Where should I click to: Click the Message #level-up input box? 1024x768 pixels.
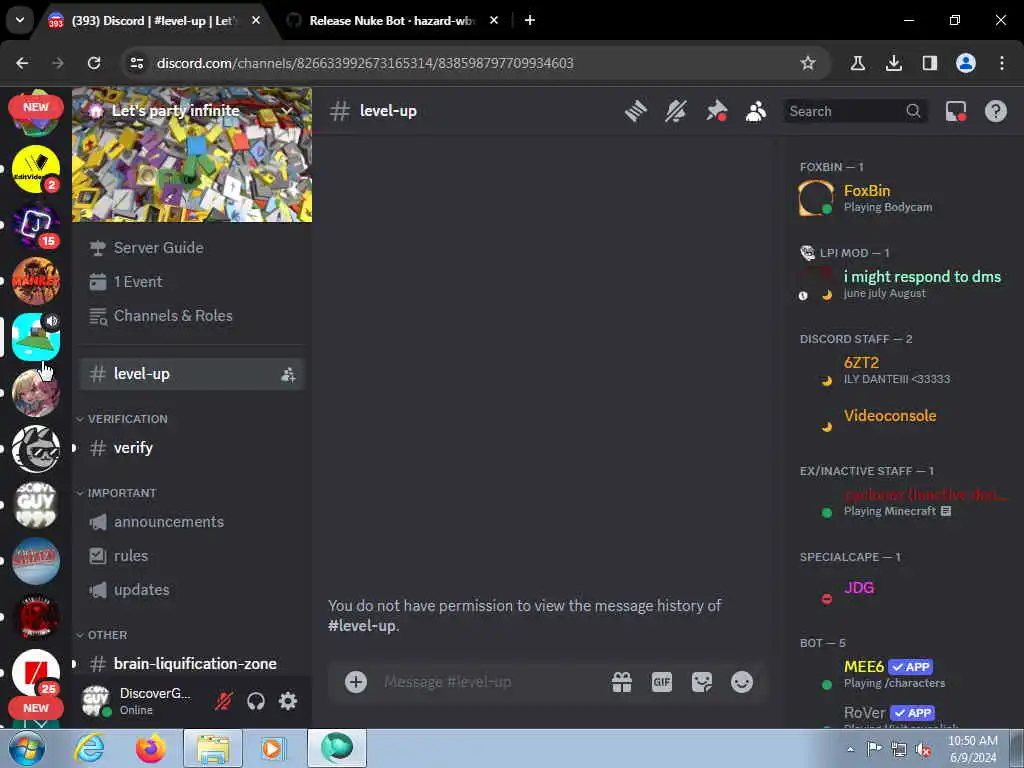point(490,682)
